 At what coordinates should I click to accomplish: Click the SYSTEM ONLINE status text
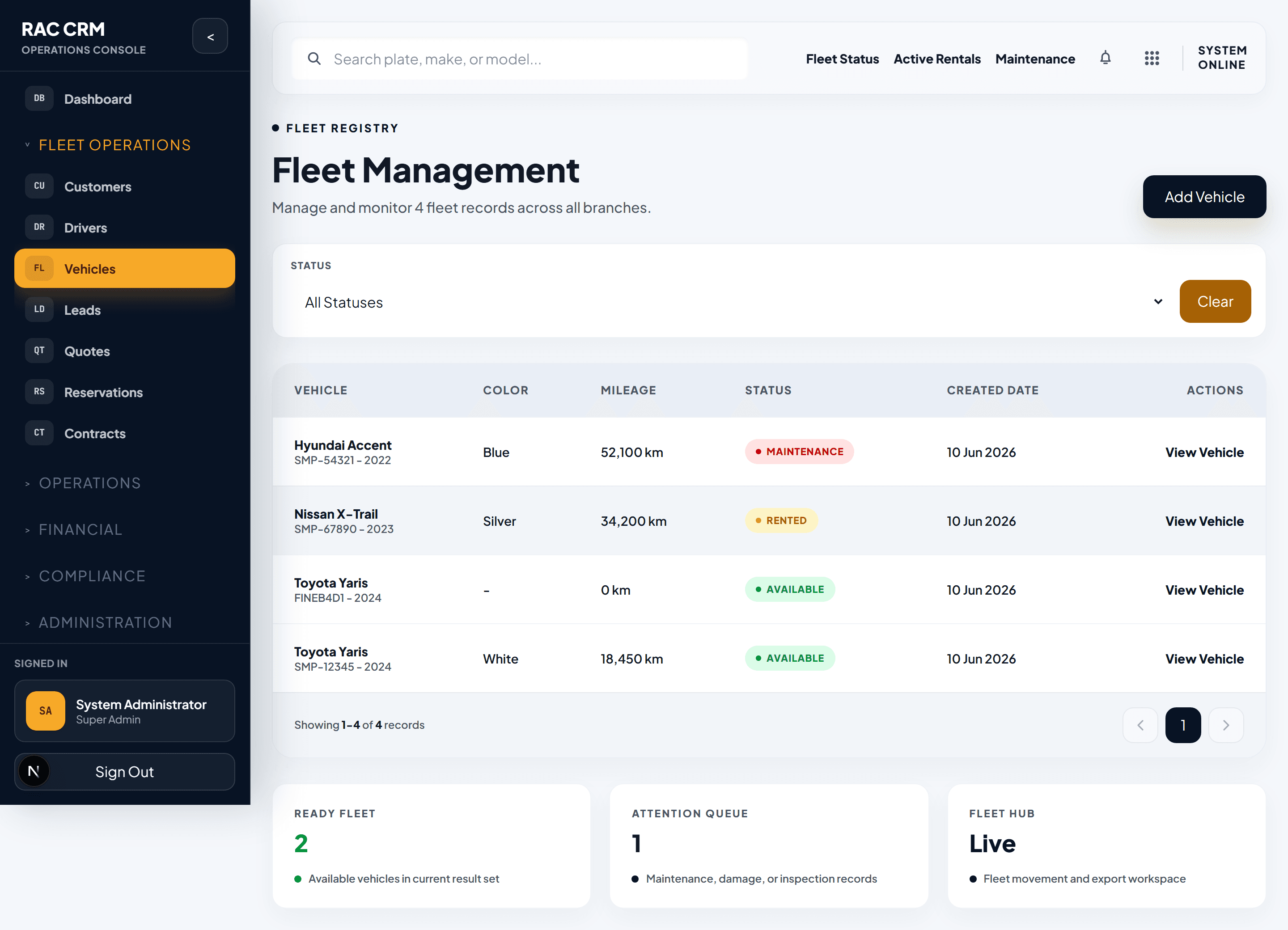point(1222,58)
